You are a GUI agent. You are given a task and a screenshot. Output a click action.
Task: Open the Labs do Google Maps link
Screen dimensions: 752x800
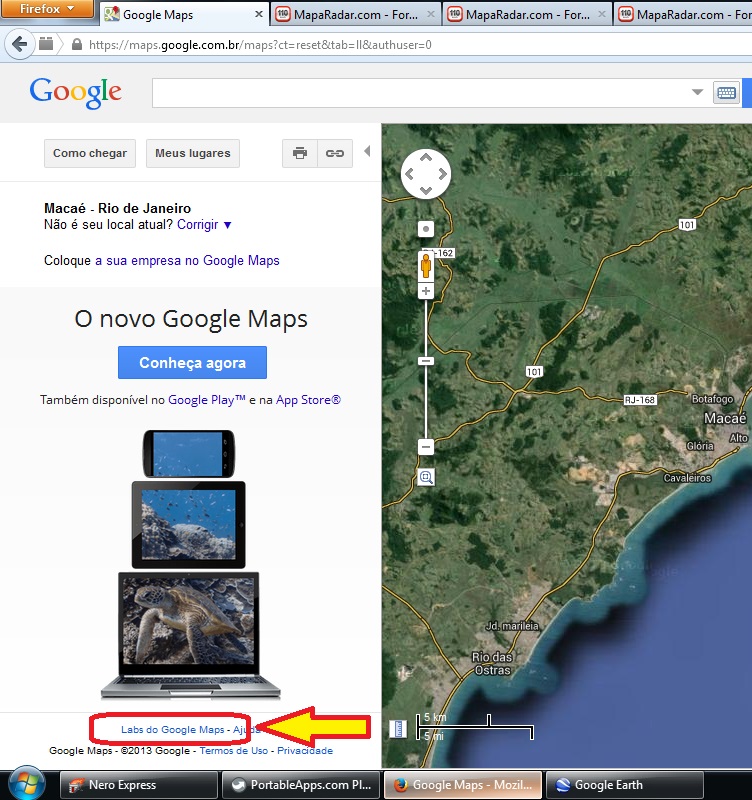pyautogui.click(x=172, y=730)
